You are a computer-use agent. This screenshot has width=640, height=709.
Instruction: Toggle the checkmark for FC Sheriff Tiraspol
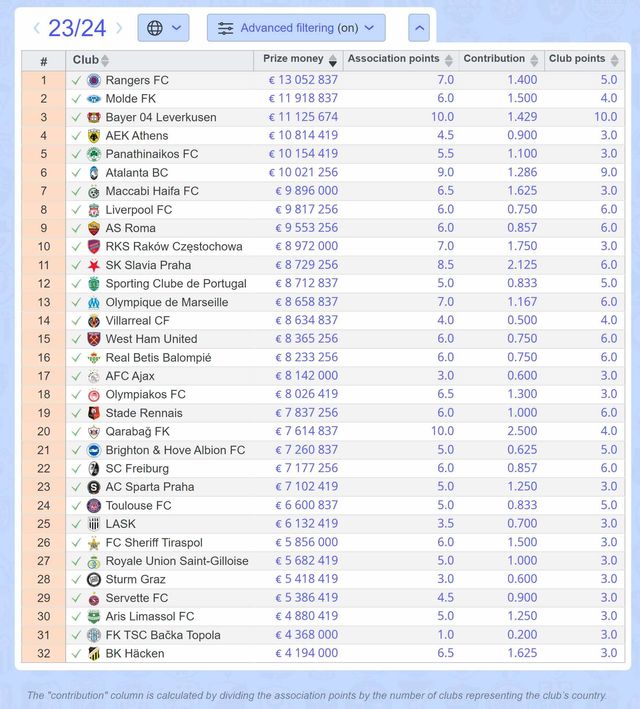click(x=76, y=543)
